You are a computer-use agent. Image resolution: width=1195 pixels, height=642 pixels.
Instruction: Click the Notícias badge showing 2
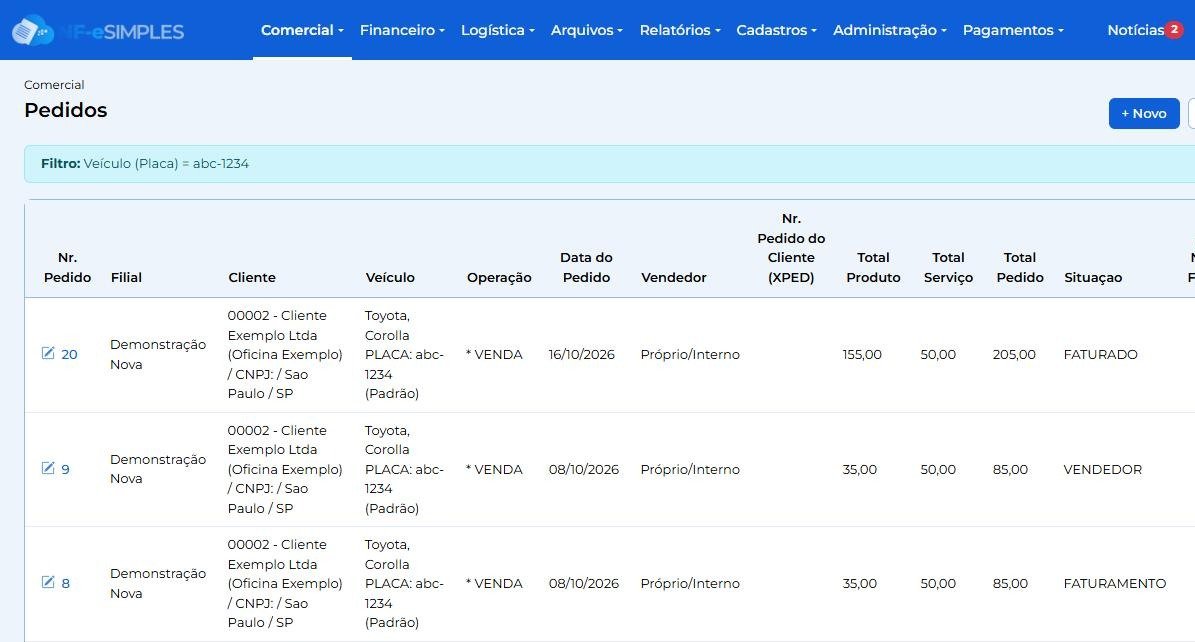click(x=1174, y=29)
